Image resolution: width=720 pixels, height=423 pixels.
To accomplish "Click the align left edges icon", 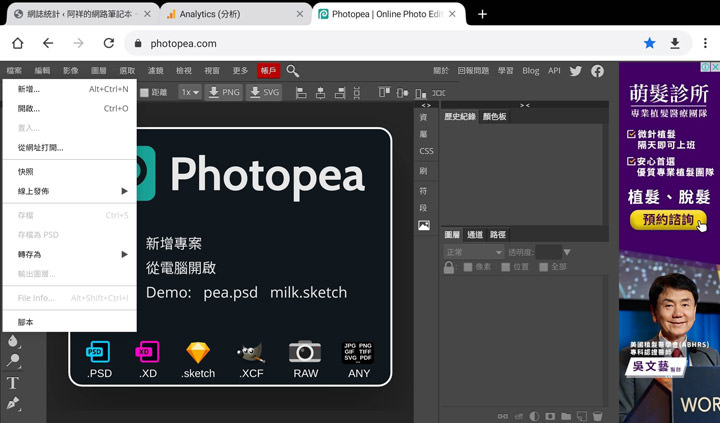I will pos(301,93).
